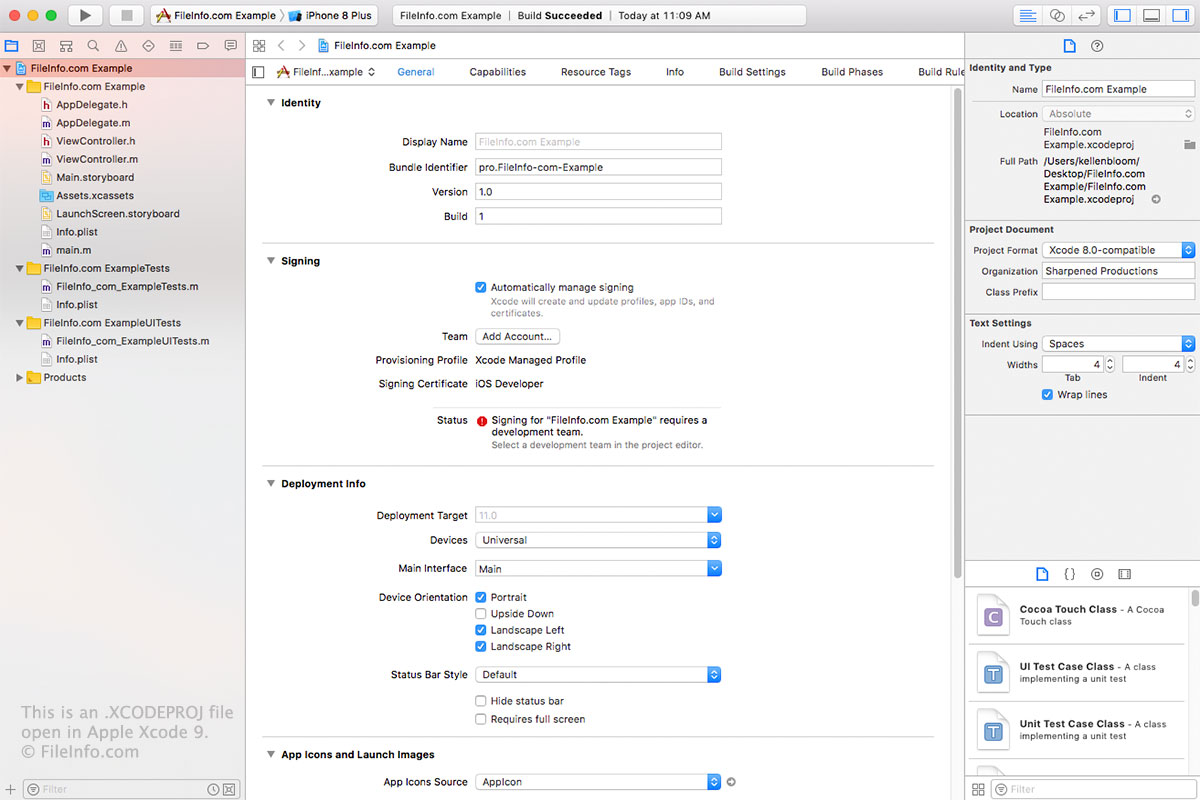
Task: Show the Object library
Action: click(x=1097, y=574)
